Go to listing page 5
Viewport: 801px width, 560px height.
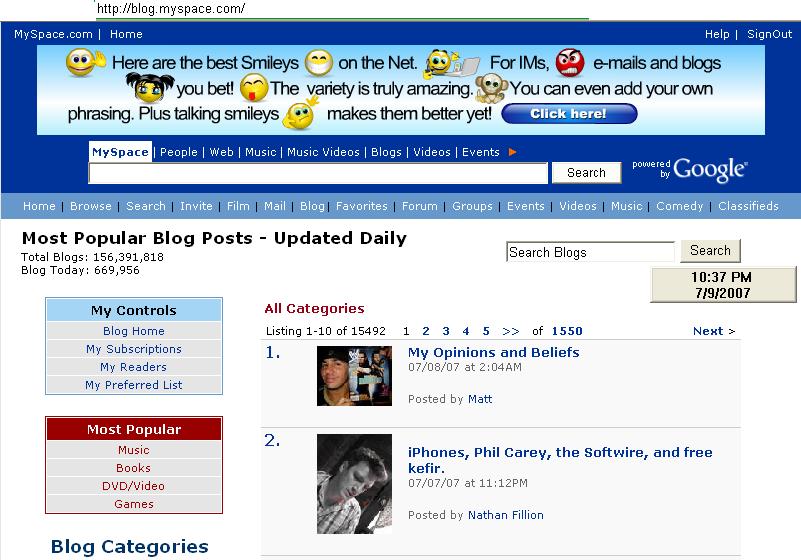click(x=486, y=331)
